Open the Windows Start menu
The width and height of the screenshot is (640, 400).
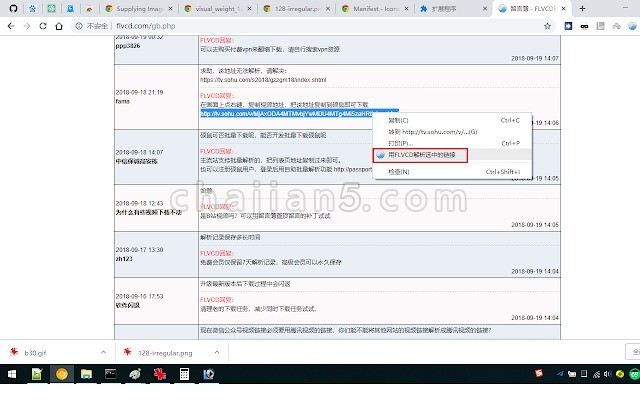click(12, 374)
